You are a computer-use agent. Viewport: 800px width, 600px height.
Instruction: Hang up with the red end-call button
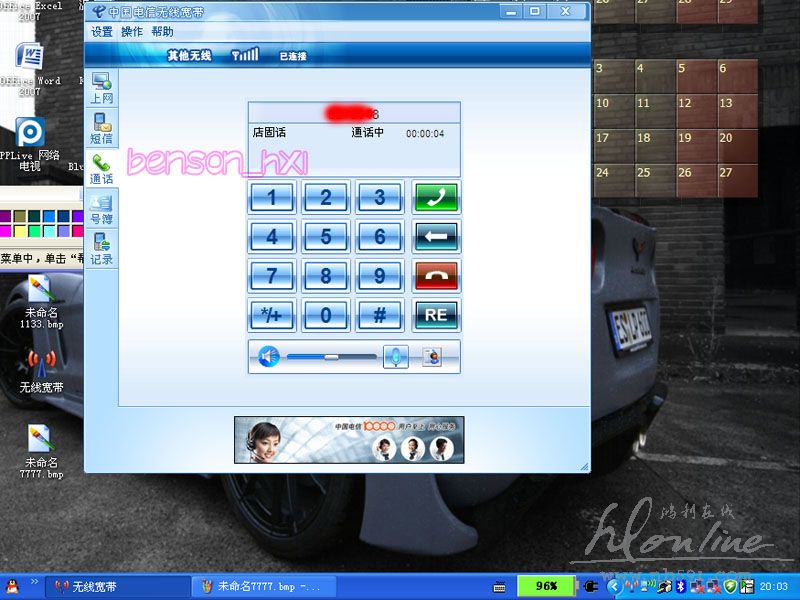pyautogui.click(x=435, y=275)
